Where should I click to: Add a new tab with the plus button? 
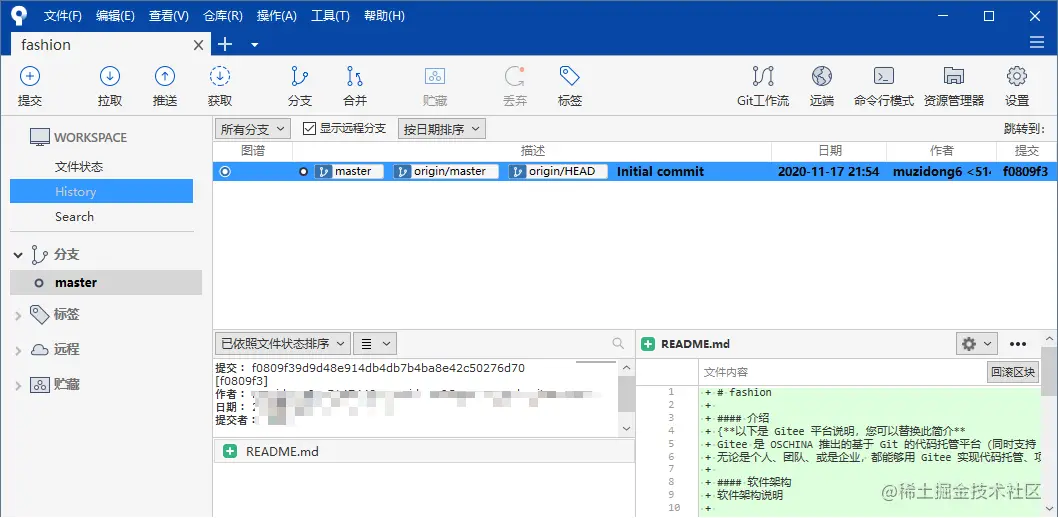[x=225, y=45]
